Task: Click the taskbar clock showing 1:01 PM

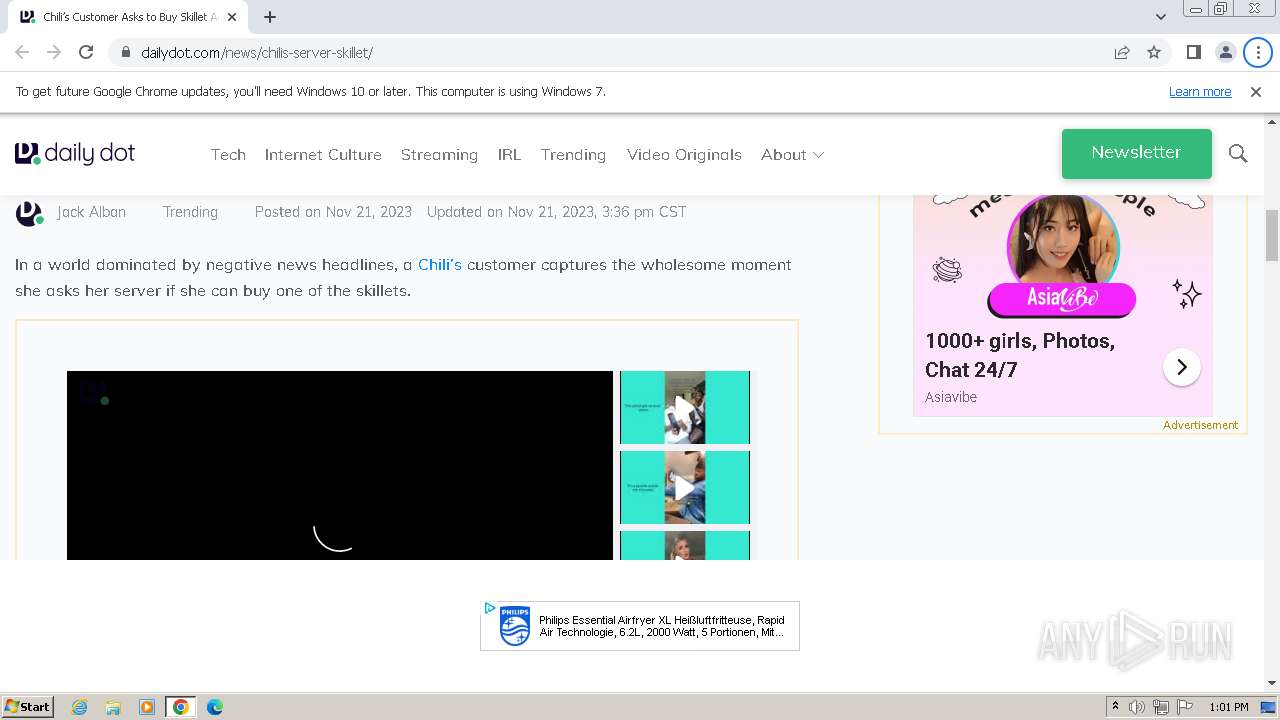Action: 1229,707
